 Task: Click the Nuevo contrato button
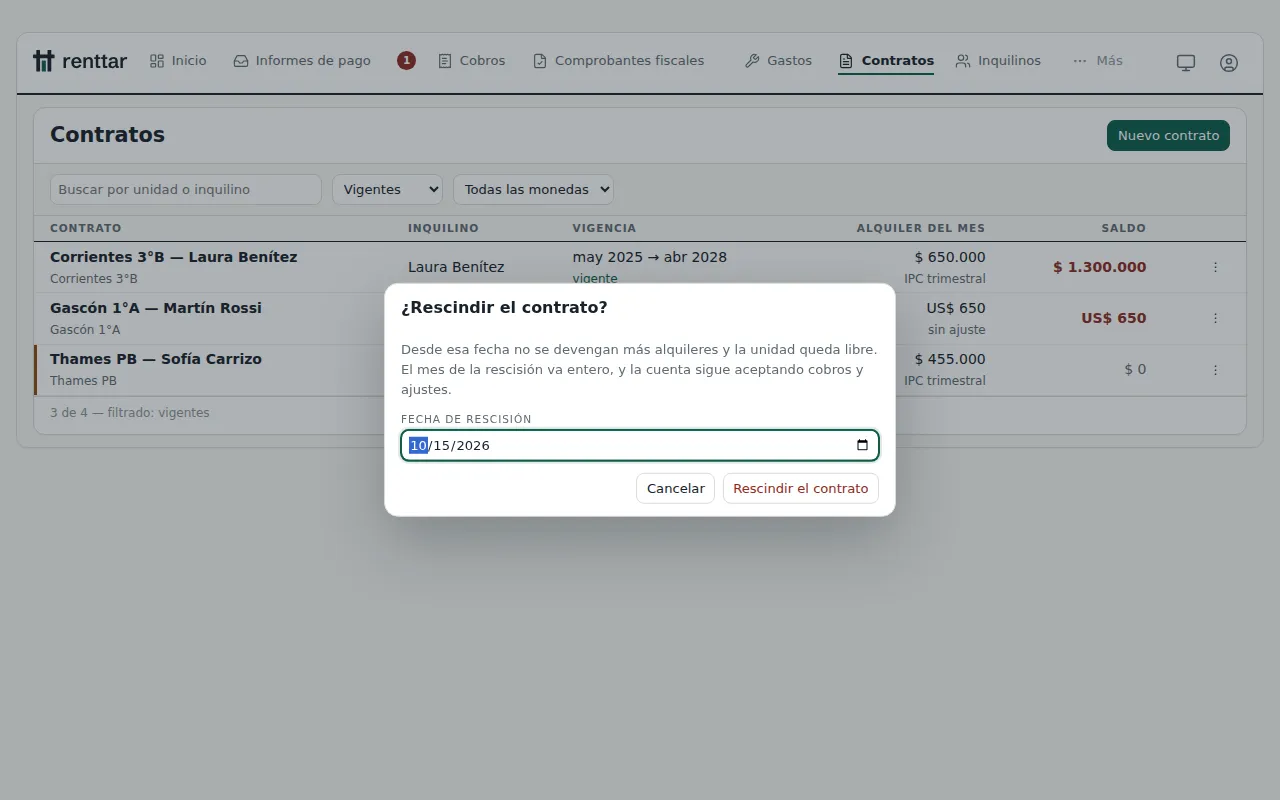[x=1168, y=136]
